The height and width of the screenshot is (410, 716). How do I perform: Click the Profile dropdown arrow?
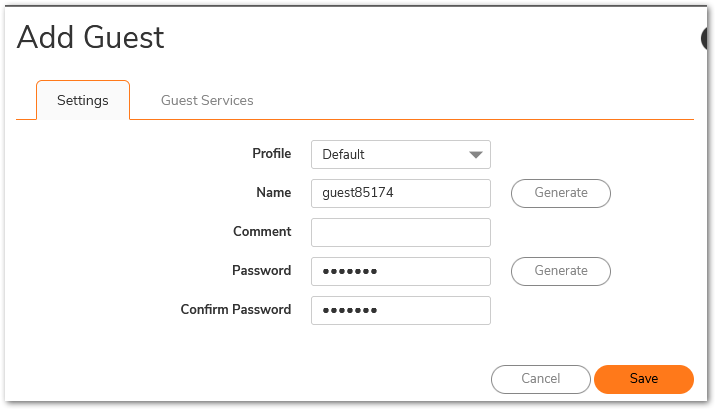[476, 155]
